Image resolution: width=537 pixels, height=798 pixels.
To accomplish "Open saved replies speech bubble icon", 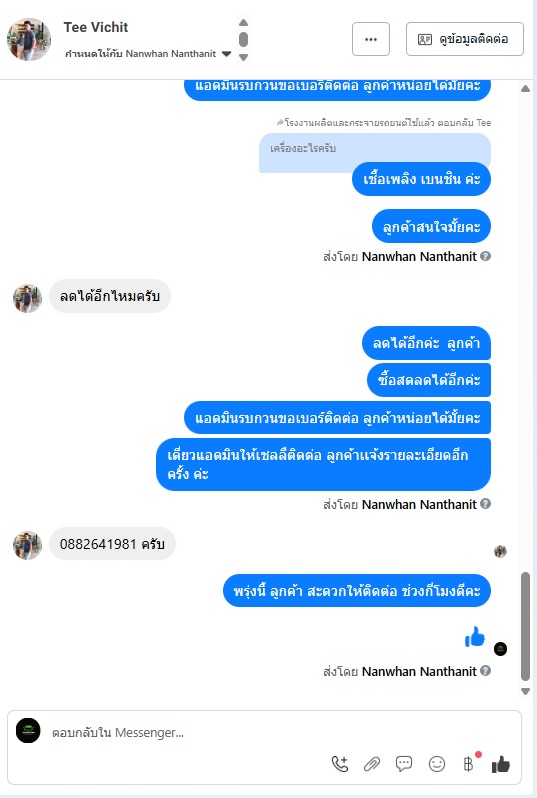I will tap(404, 763).
